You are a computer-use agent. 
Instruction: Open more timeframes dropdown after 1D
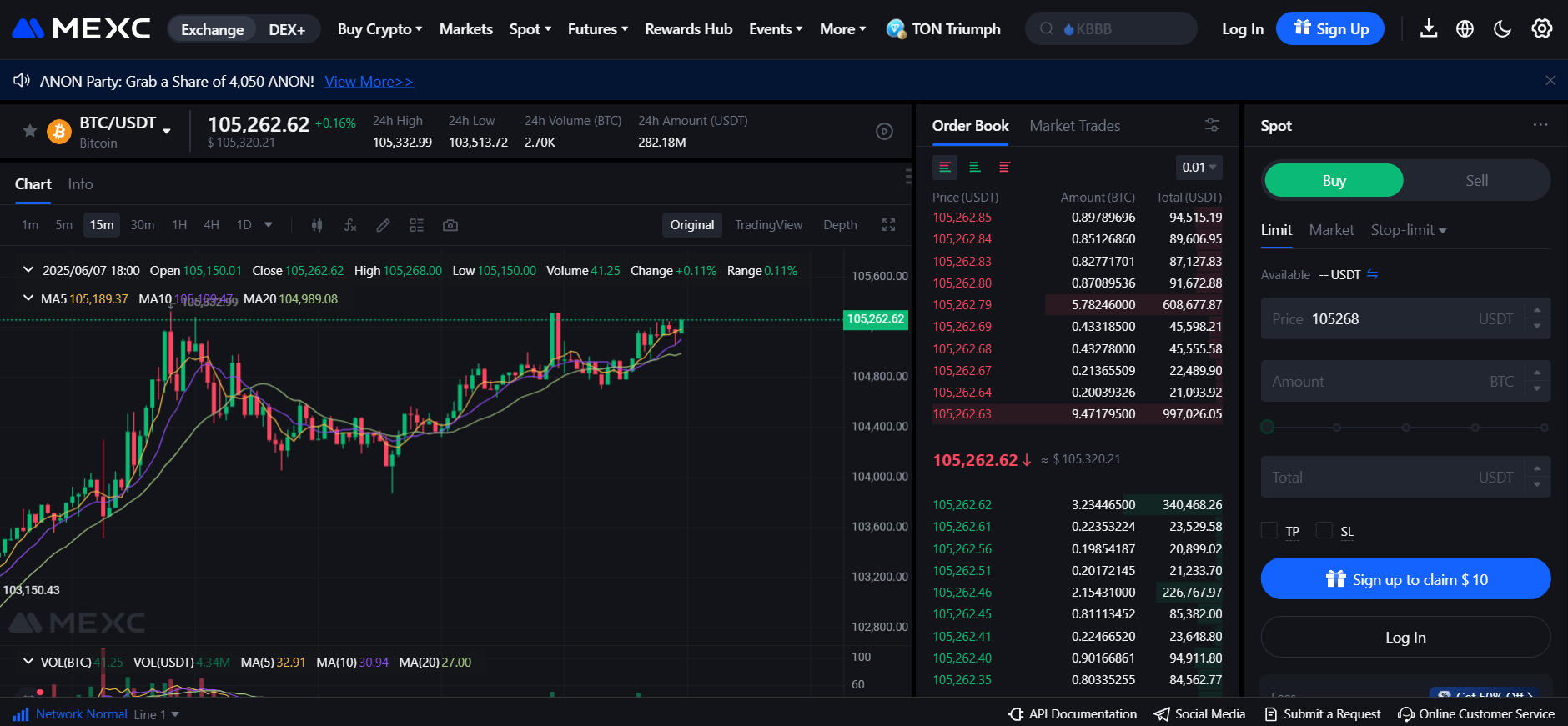(x=269, y=225)
